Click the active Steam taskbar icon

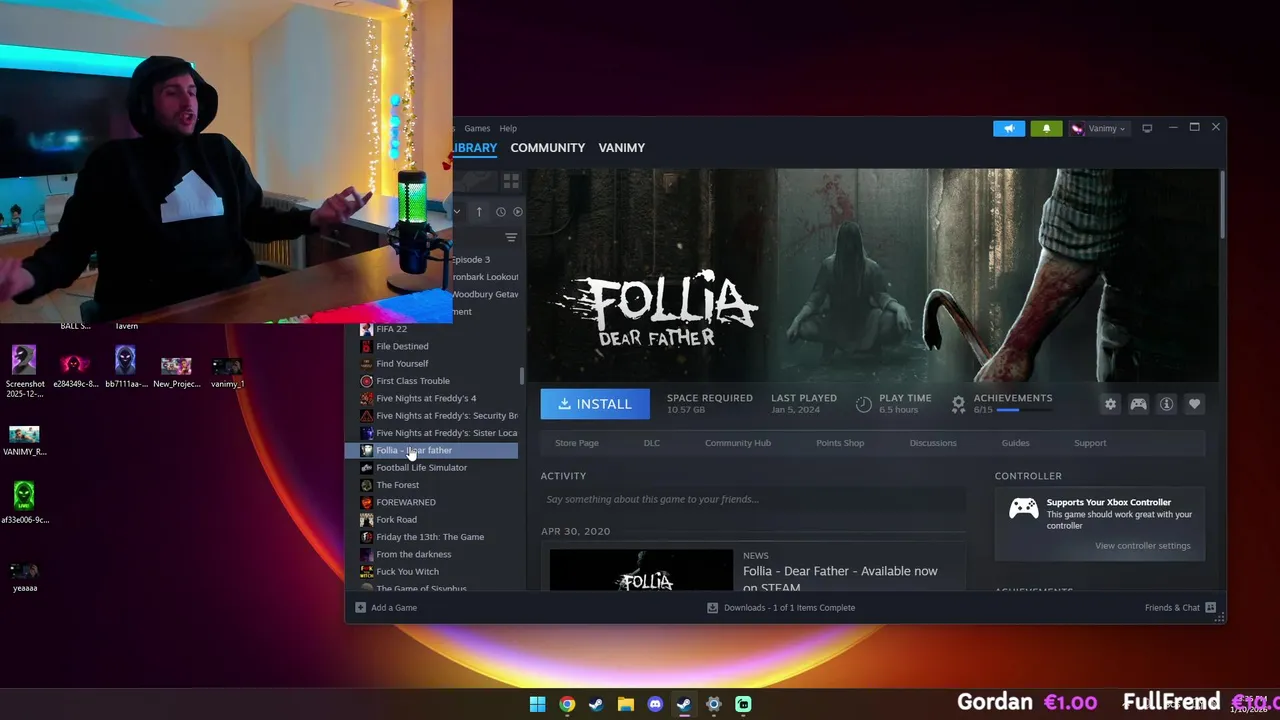click(x=684, y=704)
